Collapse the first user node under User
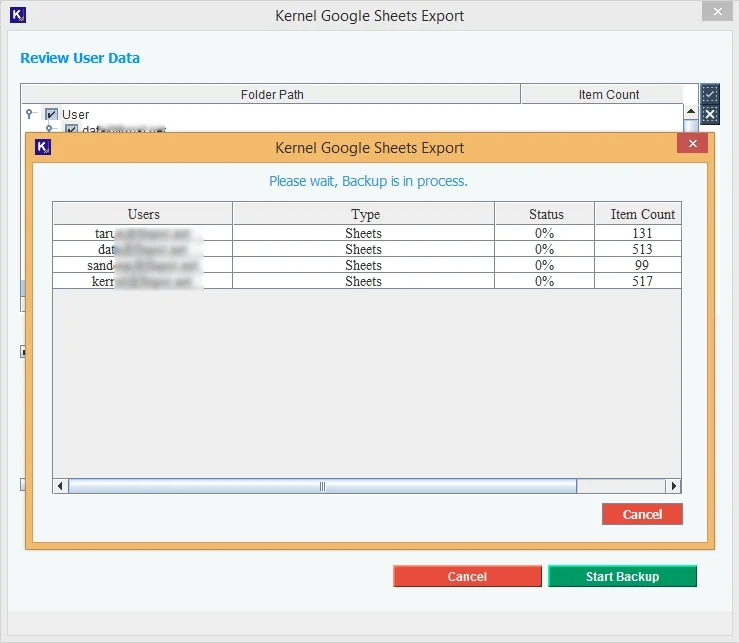Screen dimensions: 740x643 50,129
